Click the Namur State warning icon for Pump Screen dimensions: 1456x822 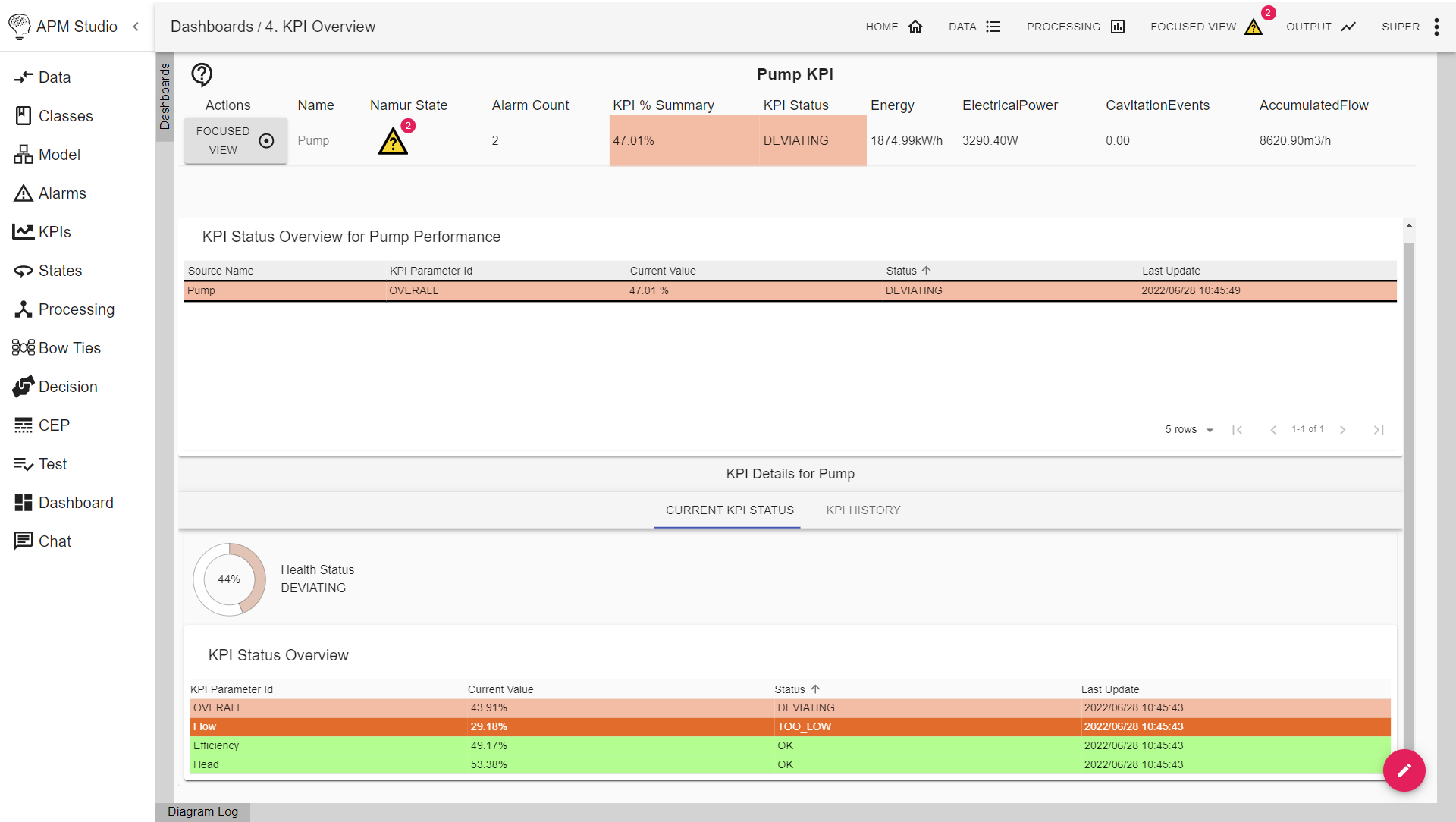[393, 141]
